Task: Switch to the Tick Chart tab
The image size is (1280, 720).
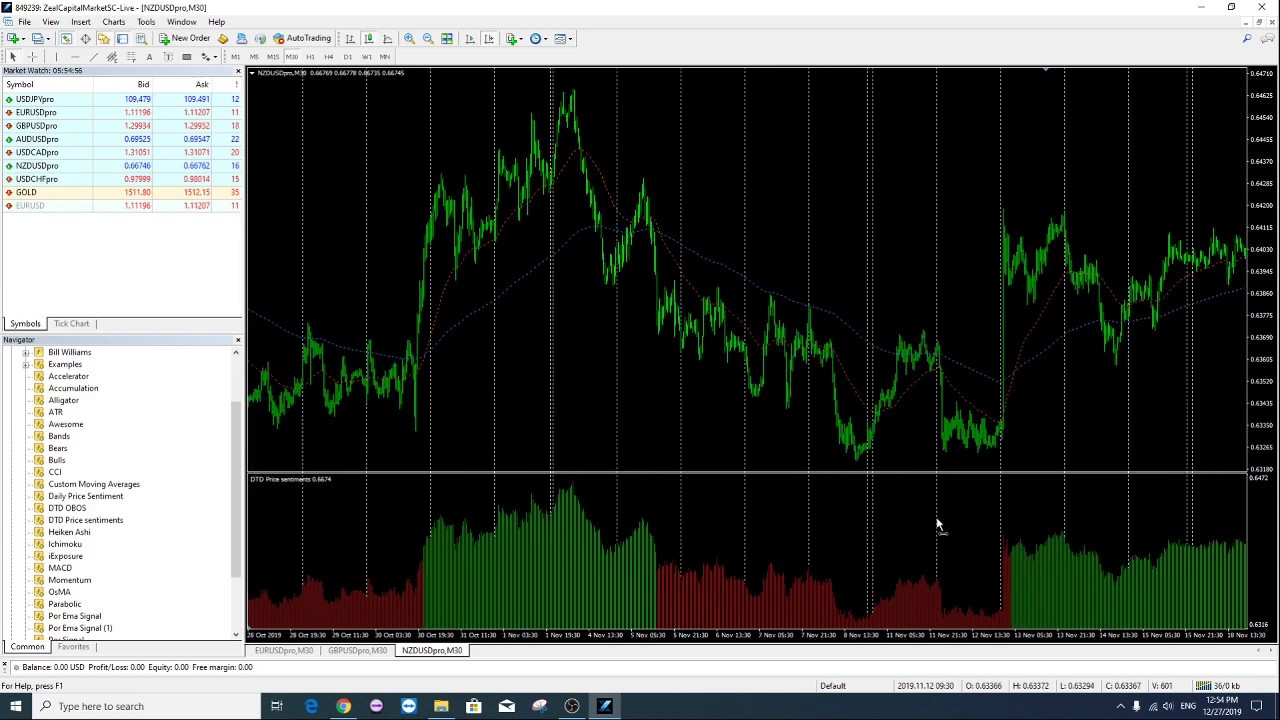Action: coord(71,324)
